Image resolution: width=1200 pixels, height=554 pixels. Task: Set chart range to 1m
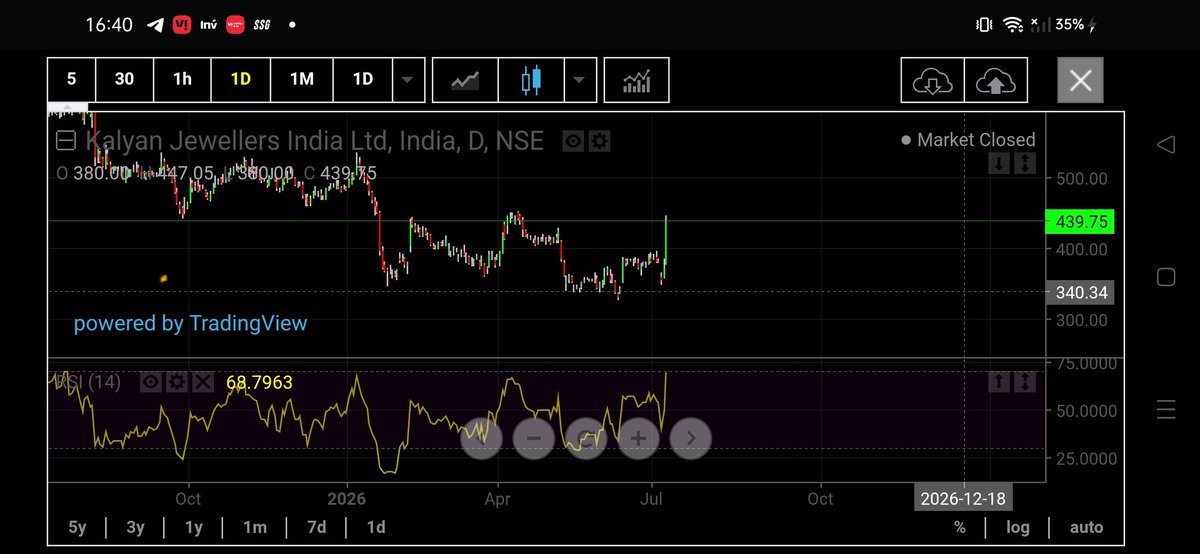pos(254,527)
